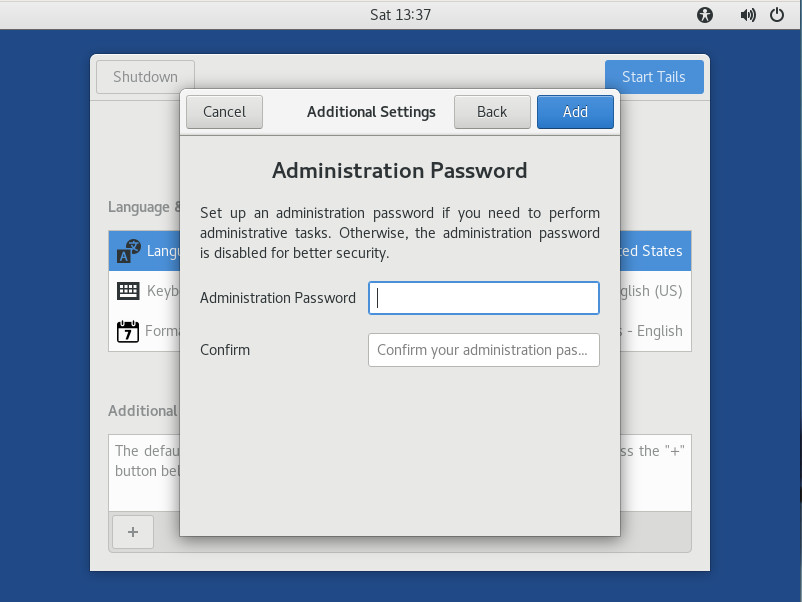The height and width of the screenshot is (602, 802).
Task: Go Back in Additional Settings dialog
Action: (491, 112)
